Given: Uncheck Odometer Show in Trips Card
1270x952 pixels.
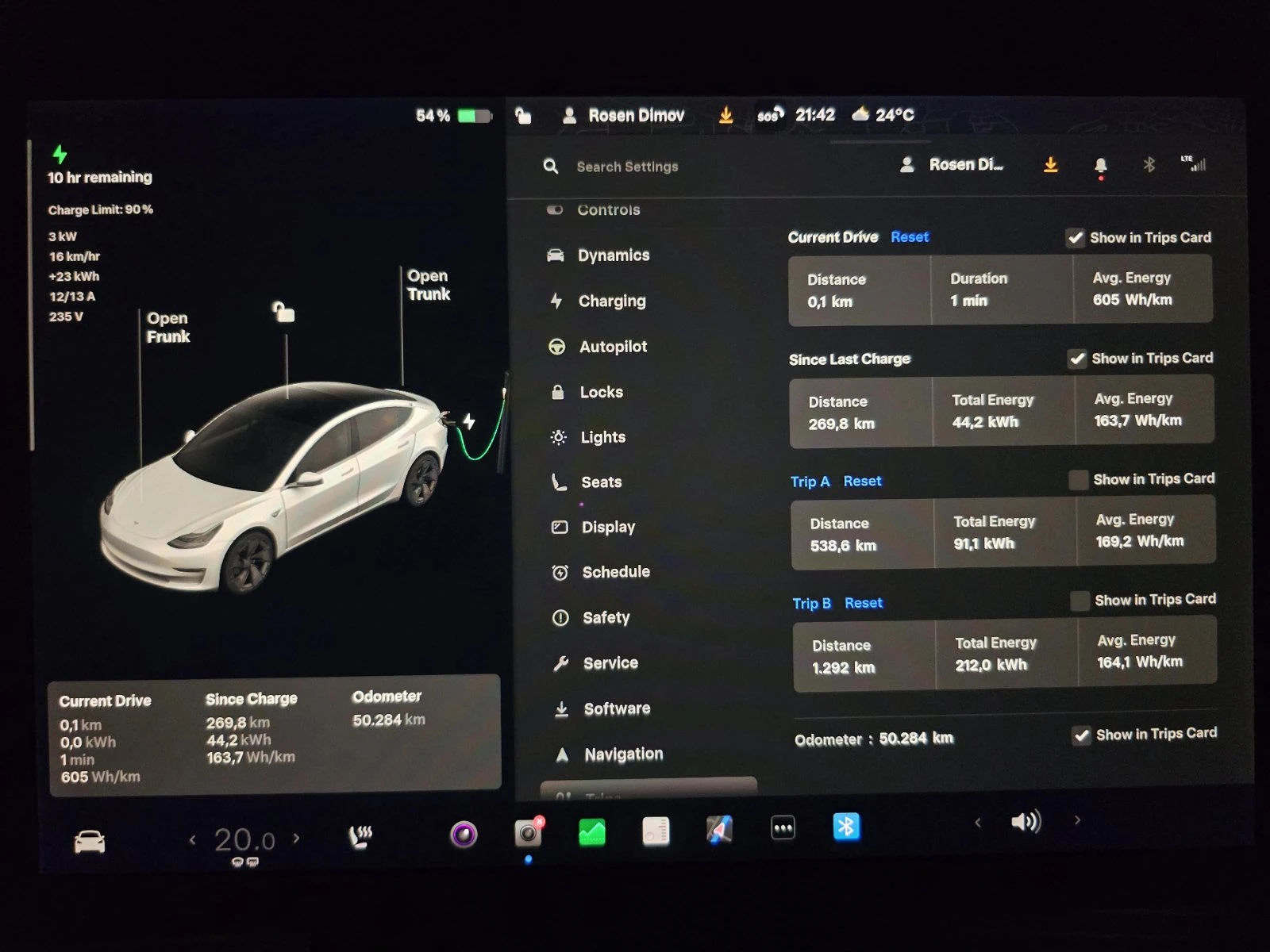Looking at the screenshot, I should (x=1082, y=735).
